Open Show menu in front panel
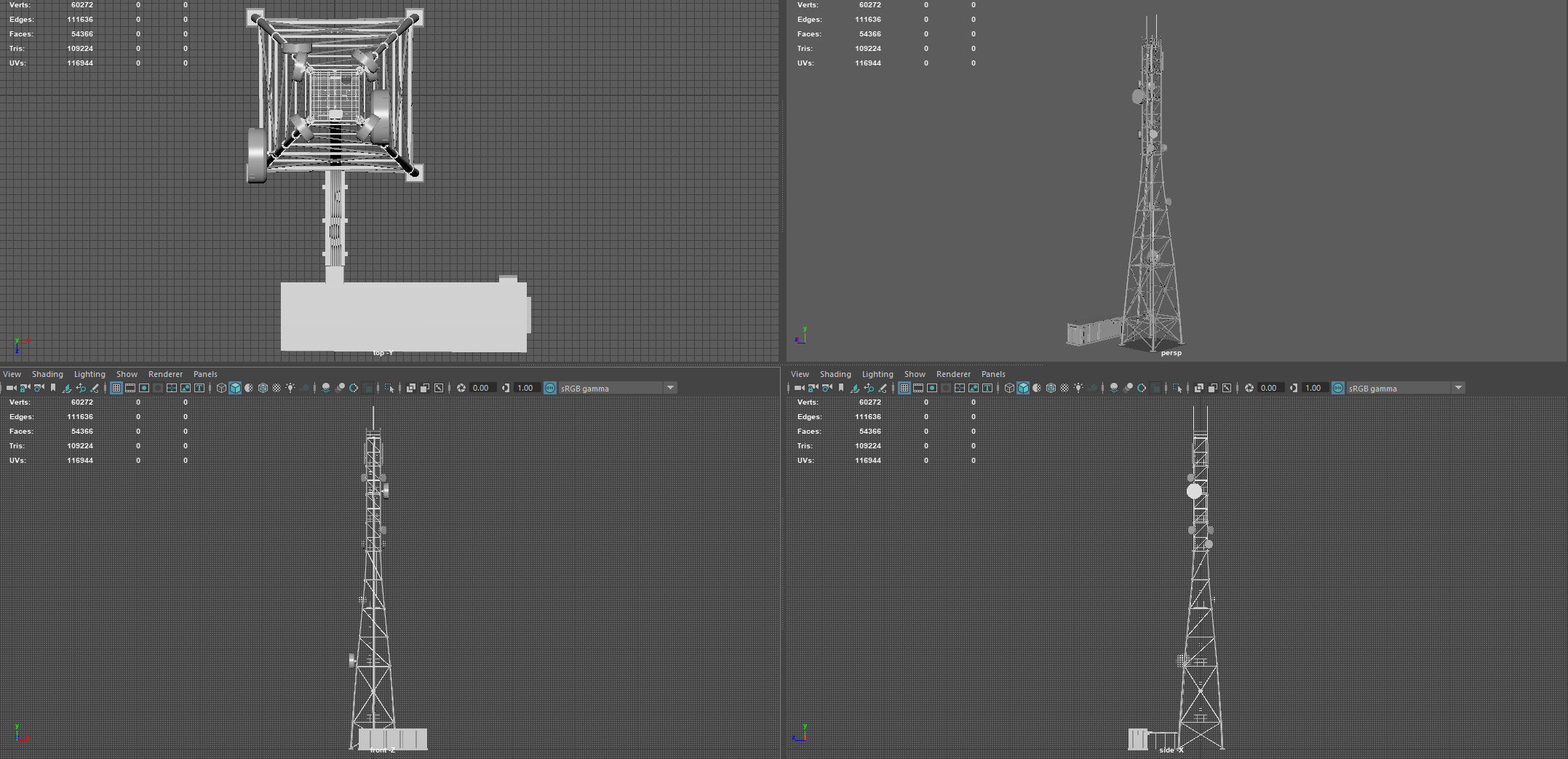Viewport: 1568px width, 759px height. pos(127,374)
